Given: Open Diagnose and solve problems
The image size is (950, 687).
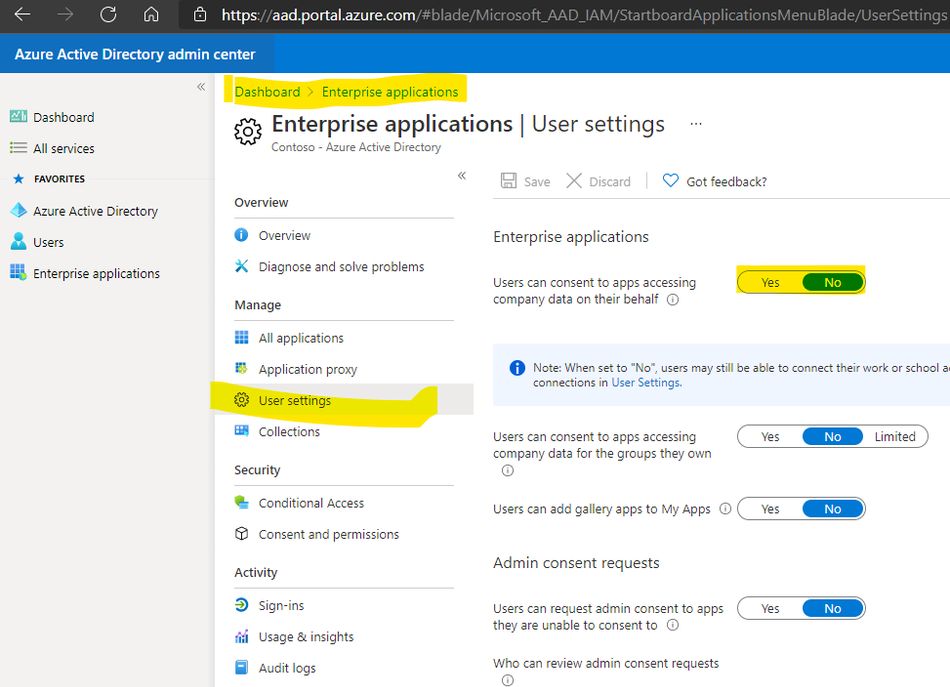Looking at the screenshot, I should tap(341, 267).
